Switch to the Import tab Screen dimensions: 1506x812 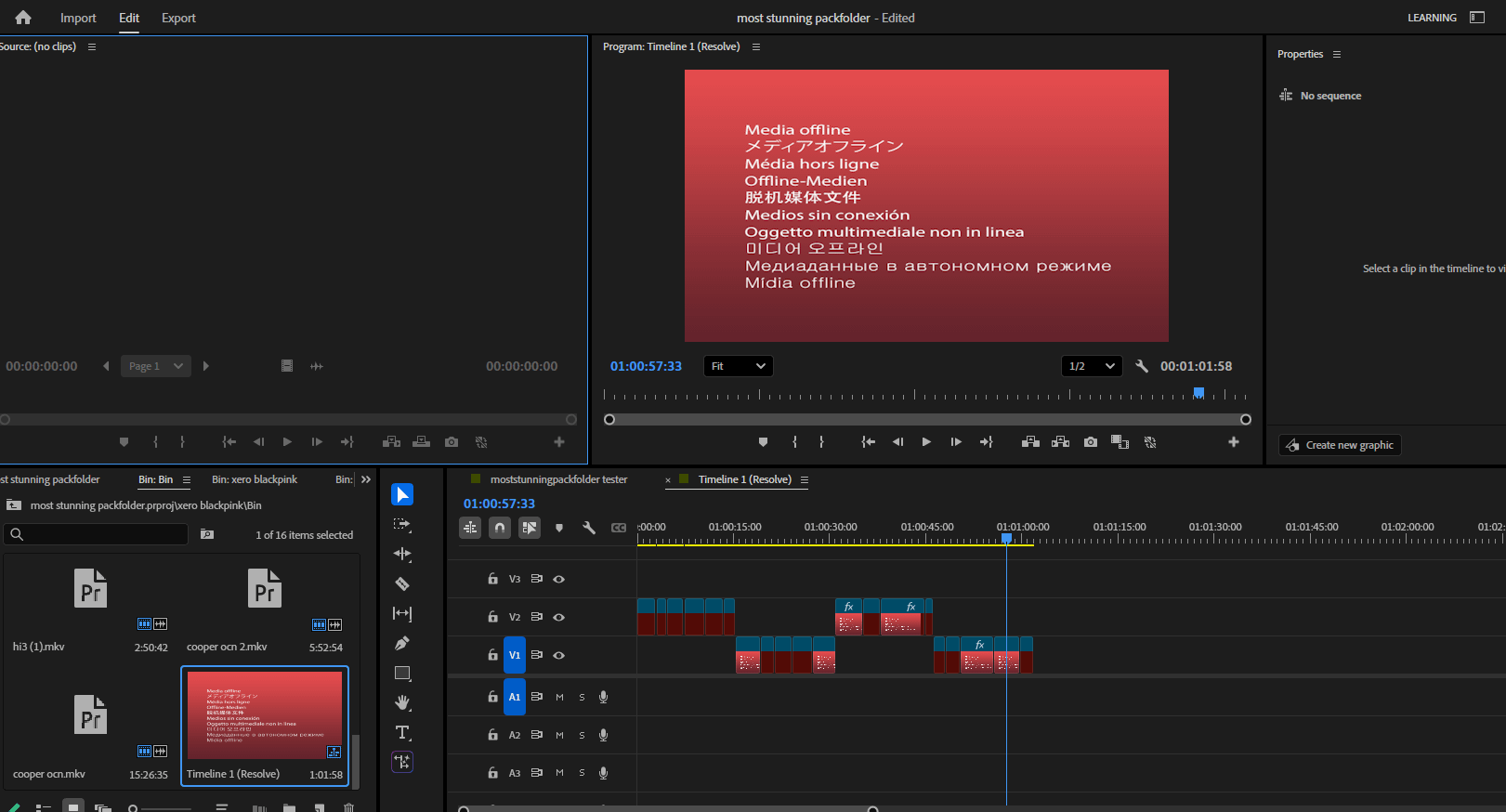point(78,18)
